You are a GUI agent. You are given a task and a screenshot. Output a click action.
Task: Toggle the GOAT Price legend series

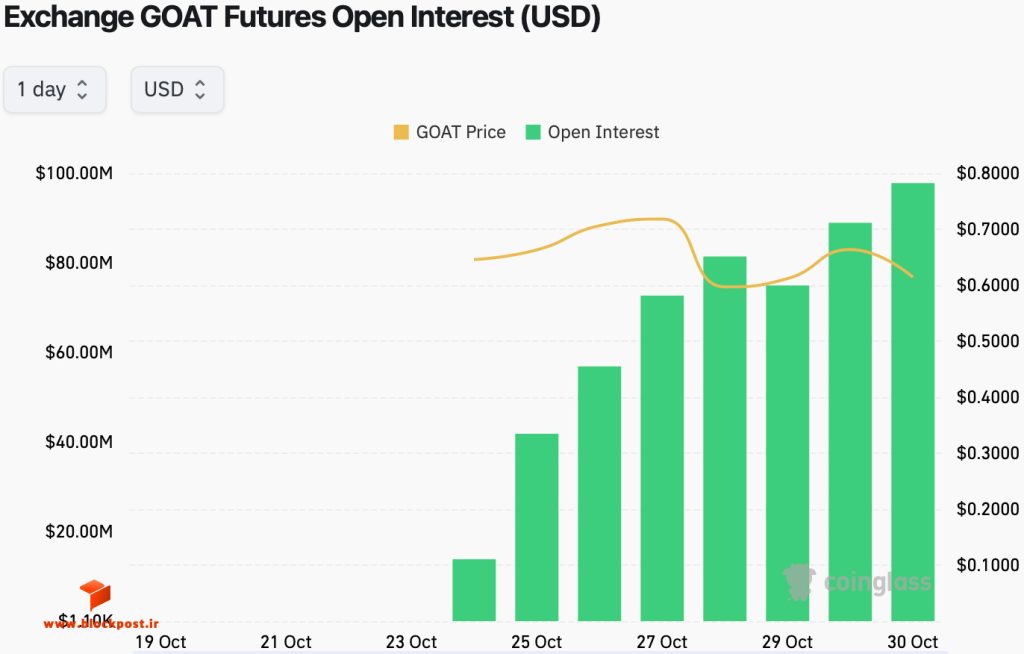pos(449,132)
